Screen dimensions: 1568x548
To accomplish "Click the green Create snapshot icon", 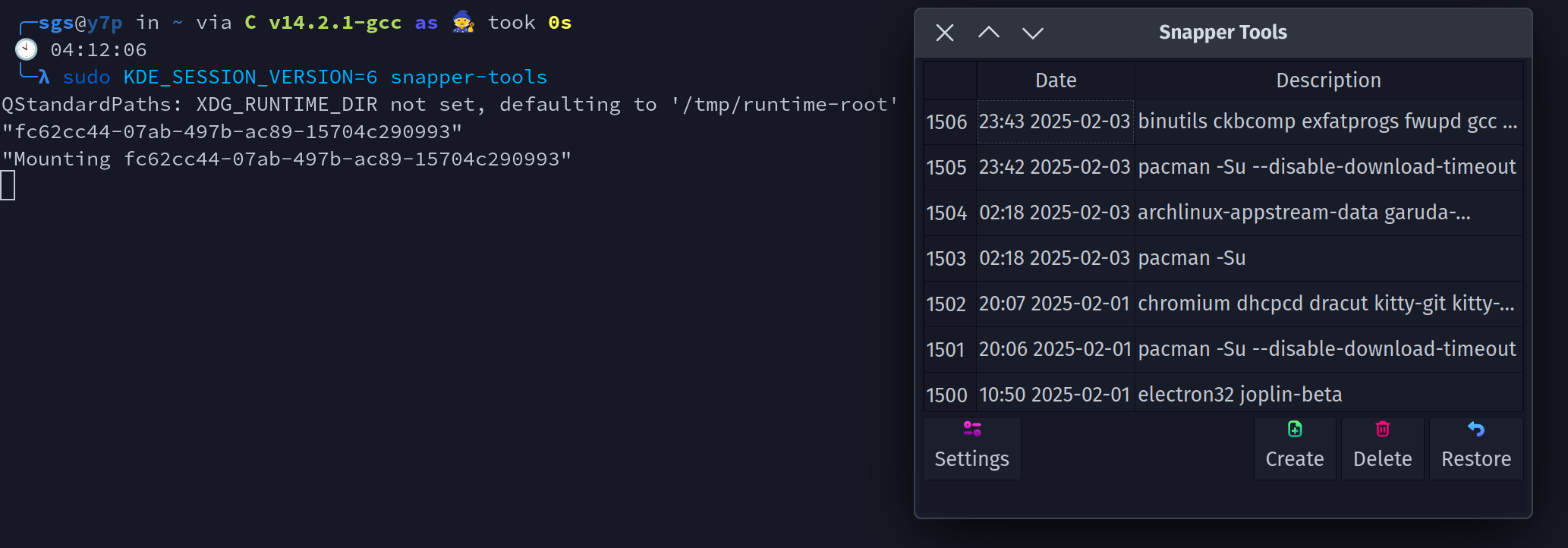I will coord(1294,429).
